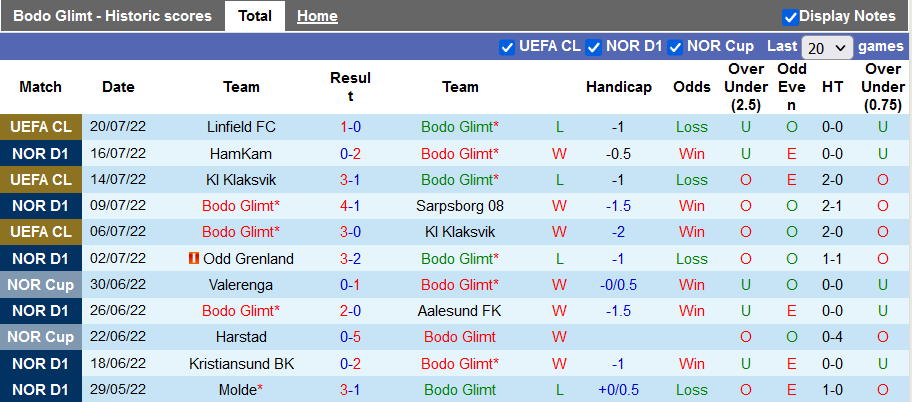This screenshot has height=402, width=912.
Task: Click the UEFA CL badge for 20/07/22
Action: tap(41, 127)
